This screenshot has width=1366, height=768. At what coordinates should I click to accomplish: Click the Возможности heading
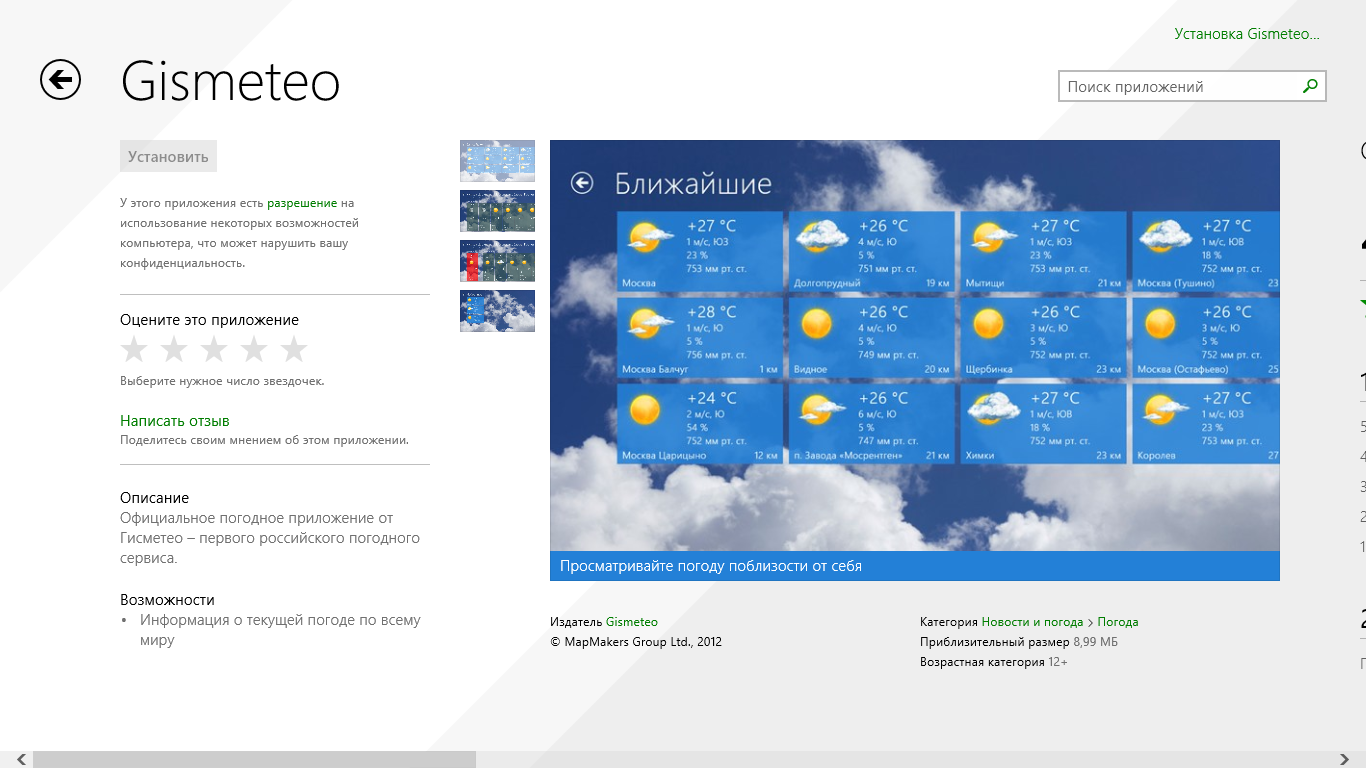167,600
